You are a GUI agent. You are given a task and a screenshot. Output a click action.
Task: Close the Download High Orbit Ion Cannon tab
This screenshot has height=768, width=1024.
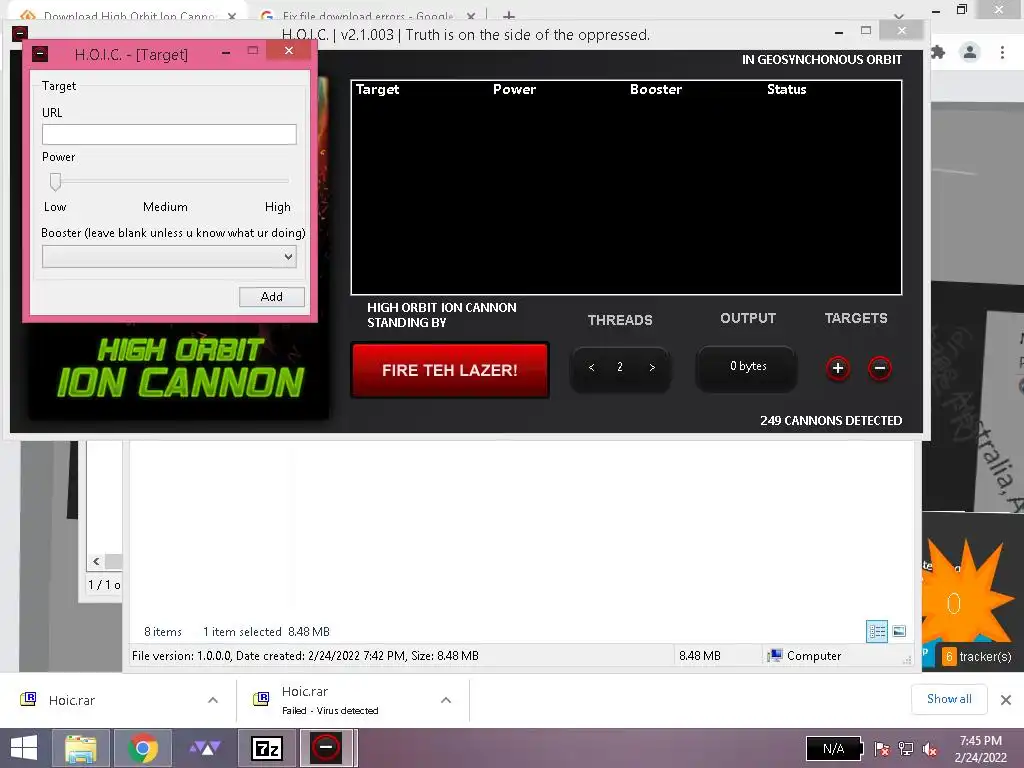point(232,16)
